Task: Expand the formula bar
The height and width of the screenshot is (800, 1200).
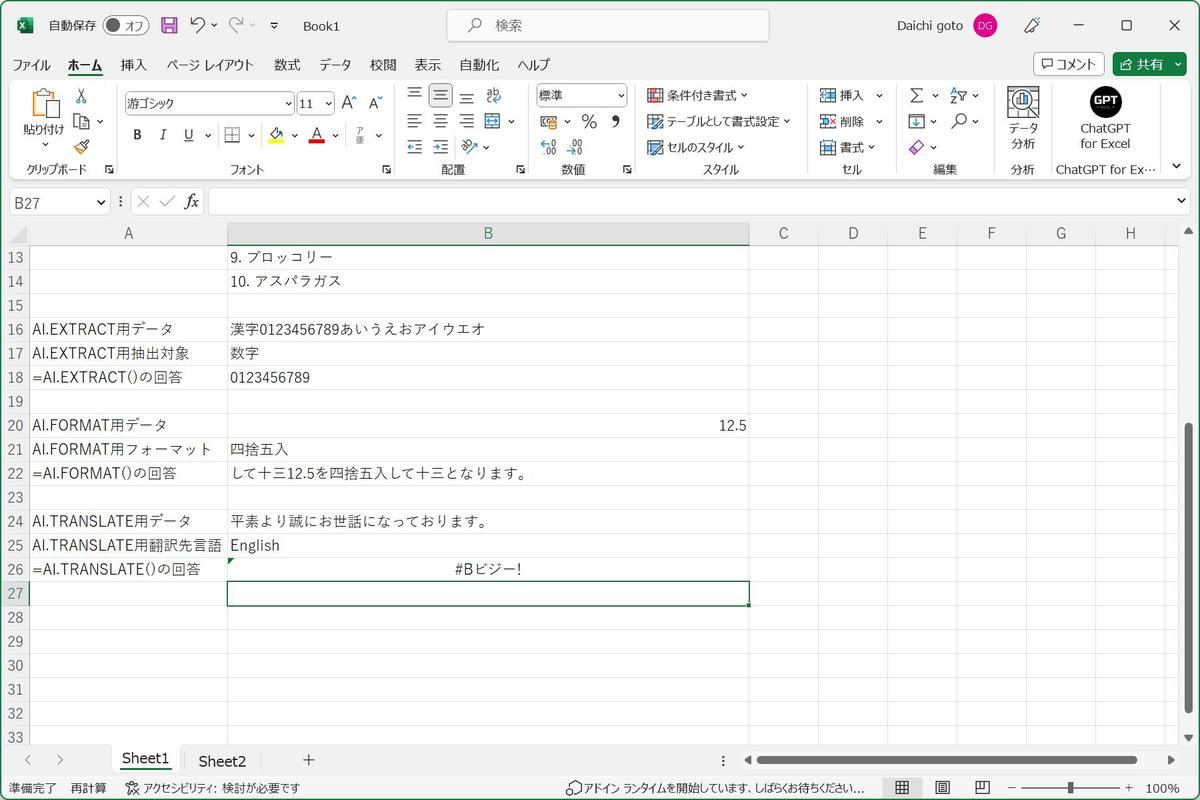Action: [1181, 202]
